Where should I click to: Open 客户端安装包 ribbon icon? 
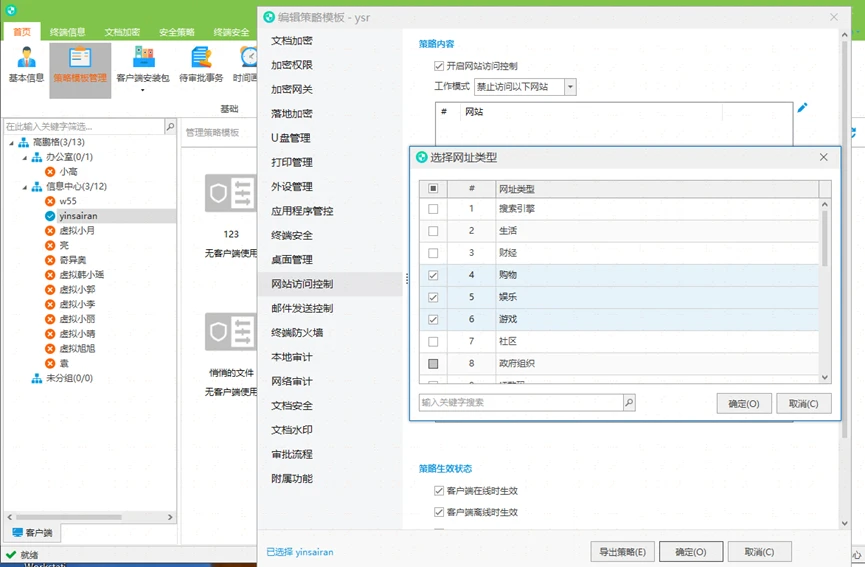click(x=143, y=65)
